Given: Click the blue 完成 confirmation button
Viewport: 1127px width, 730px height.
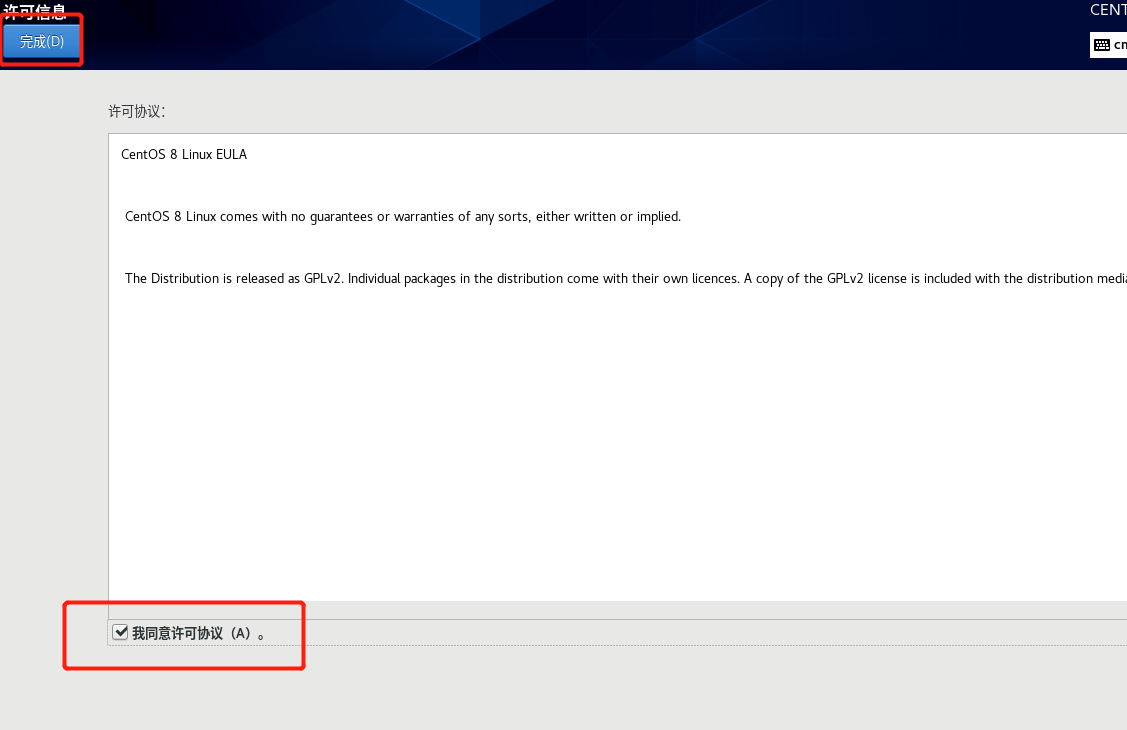Looking at the screenshot, I should point(40,41).
